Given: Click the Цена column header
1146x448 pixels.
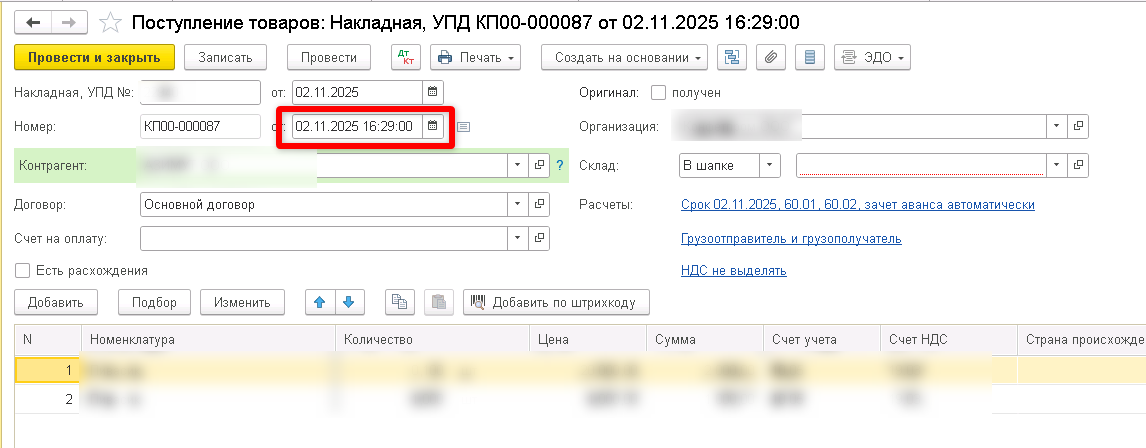Looking at the screenshot, I should coord(588,340).
